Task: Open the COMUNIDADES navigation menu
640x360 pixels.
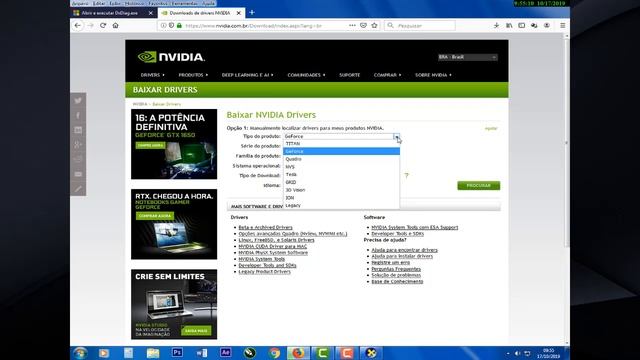Action: point(306,75)
